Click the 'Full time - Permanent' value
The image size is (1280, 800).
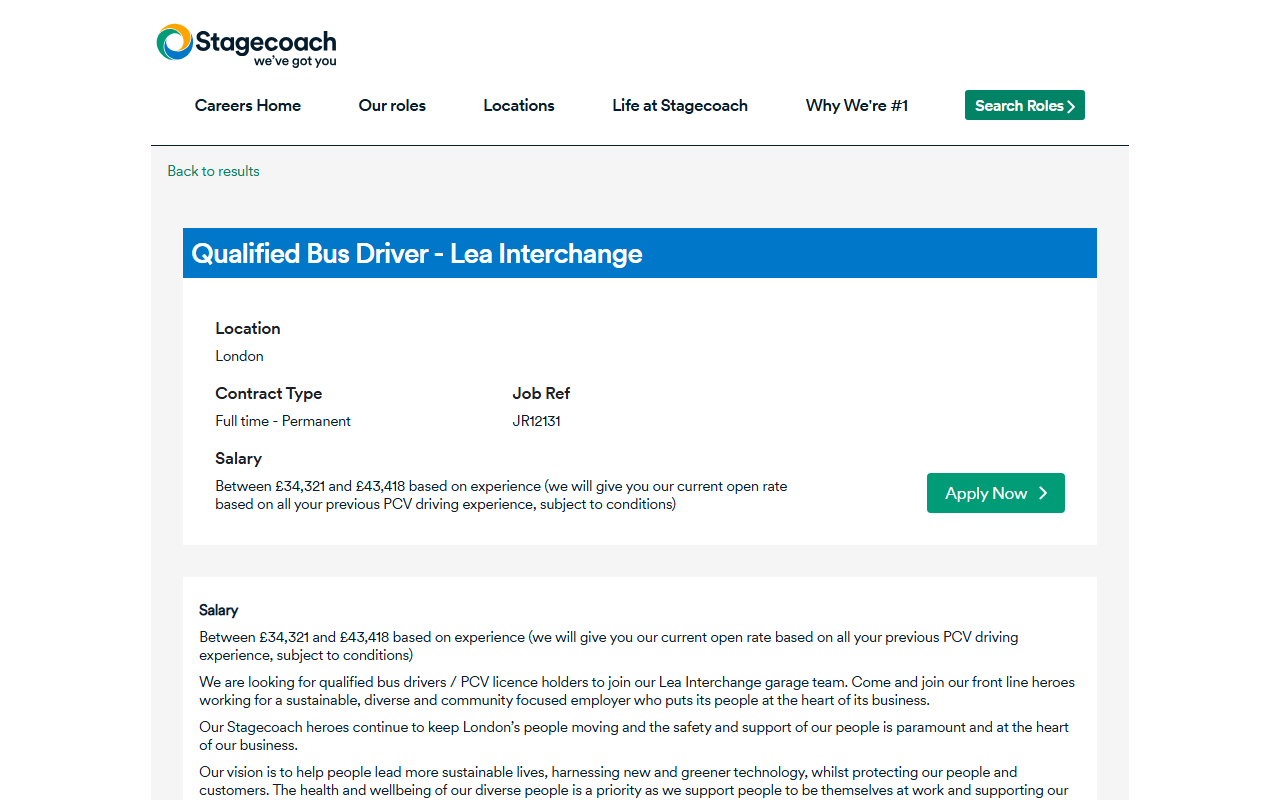point(283,421)
